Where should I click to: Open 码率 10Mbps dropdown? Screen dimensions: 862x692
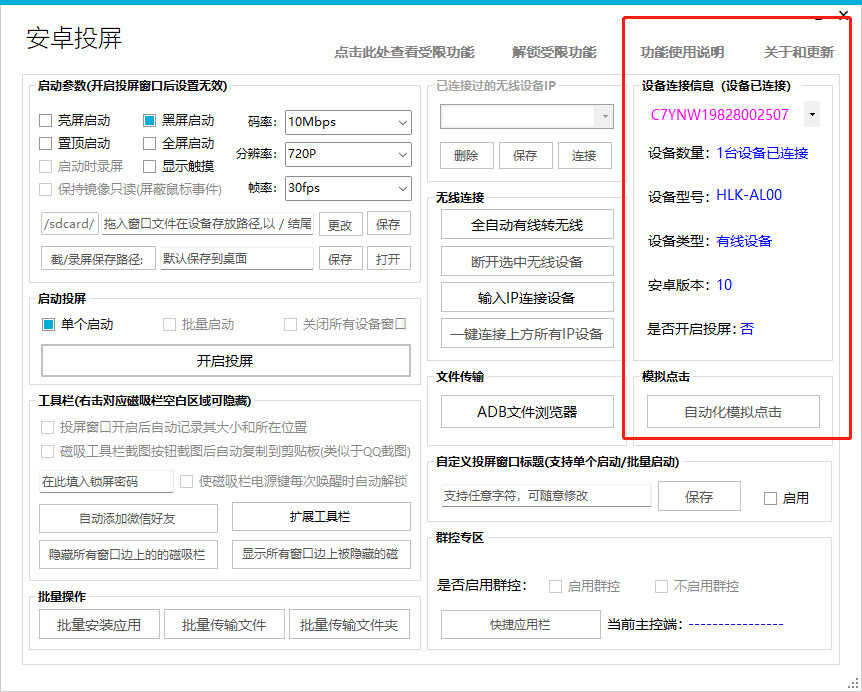click(x=348, y=122)
